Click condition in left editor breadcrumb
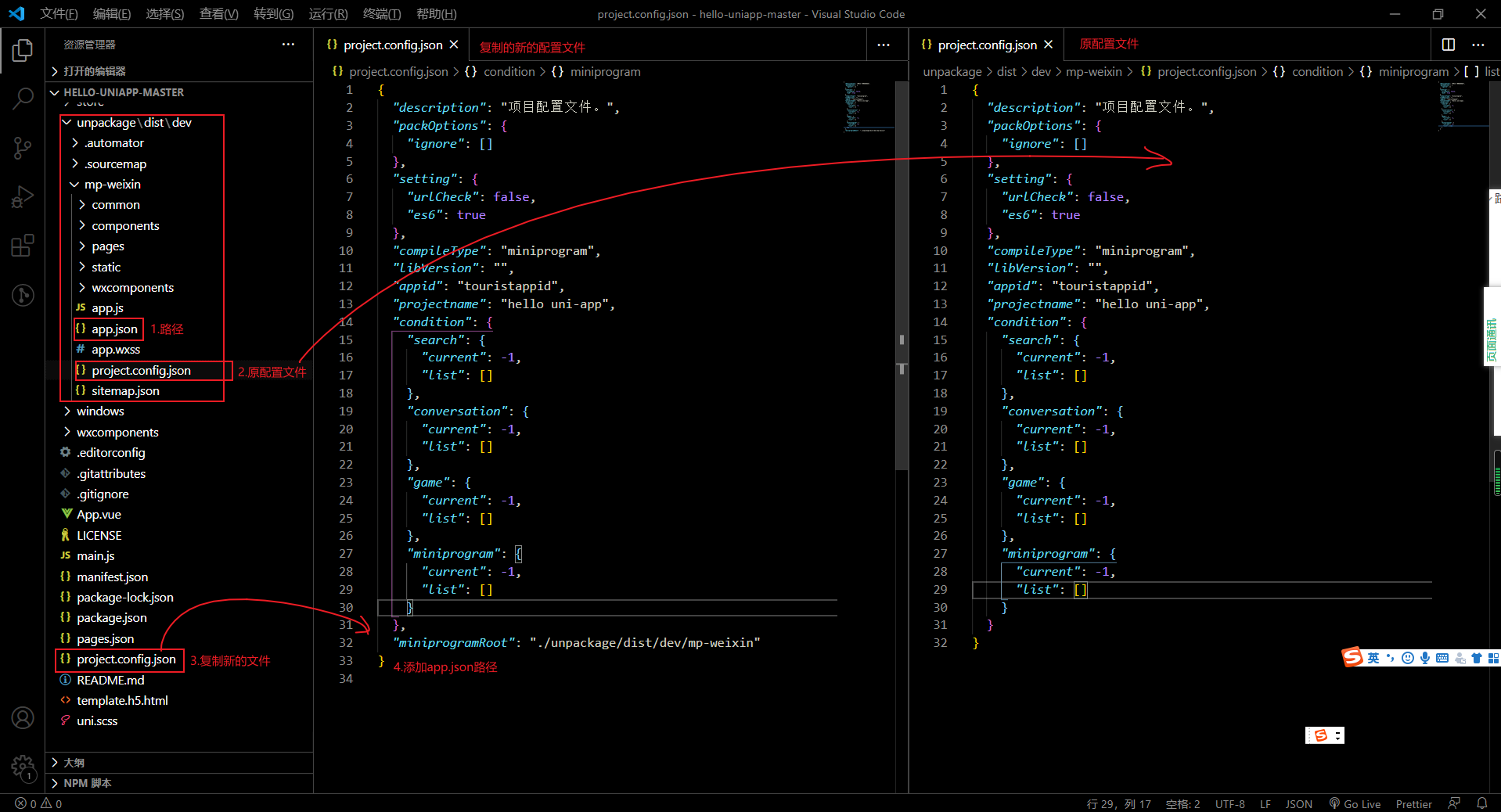 click(x=509, y=71)
